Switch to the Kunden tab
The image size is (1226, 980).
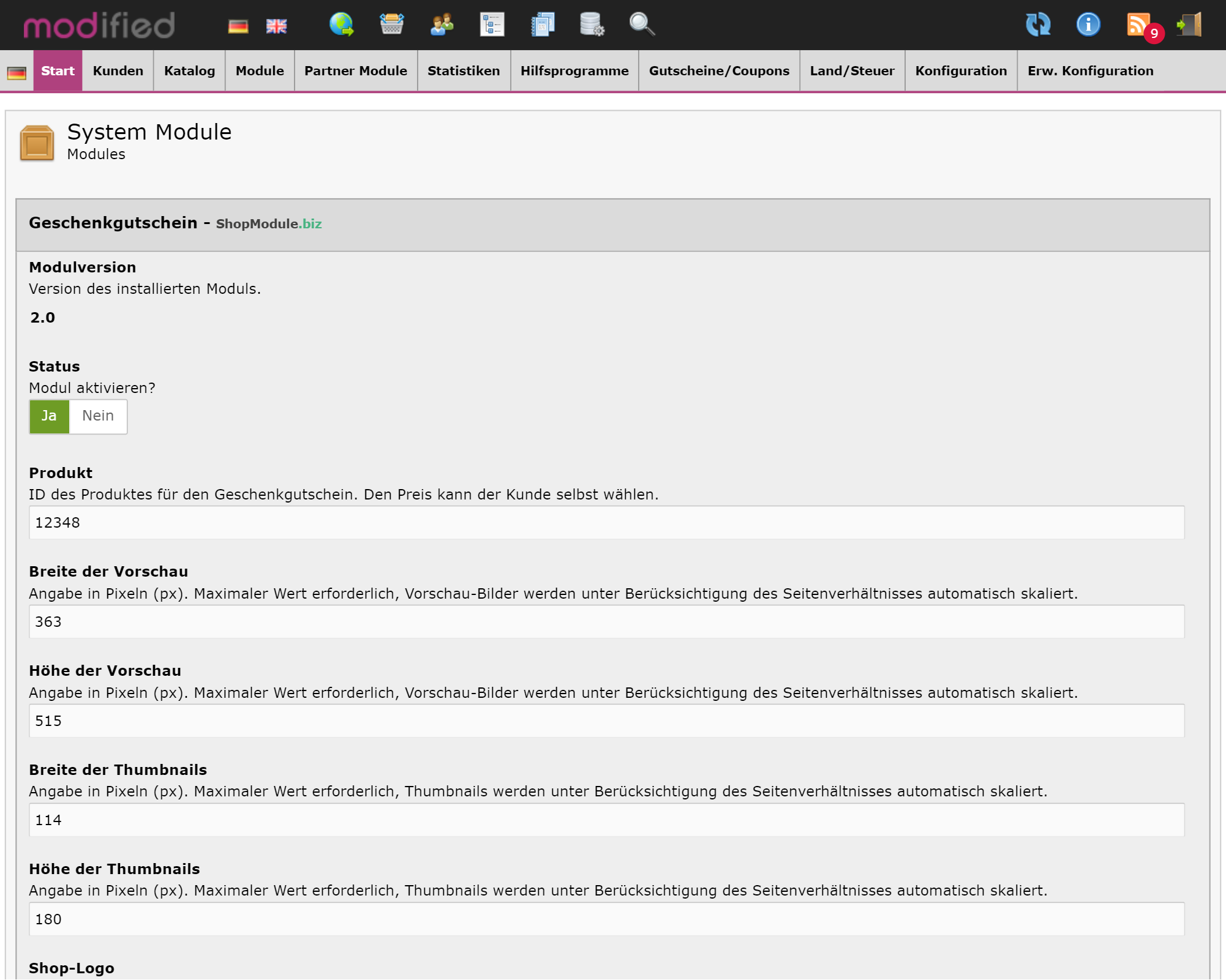point(117,70)
